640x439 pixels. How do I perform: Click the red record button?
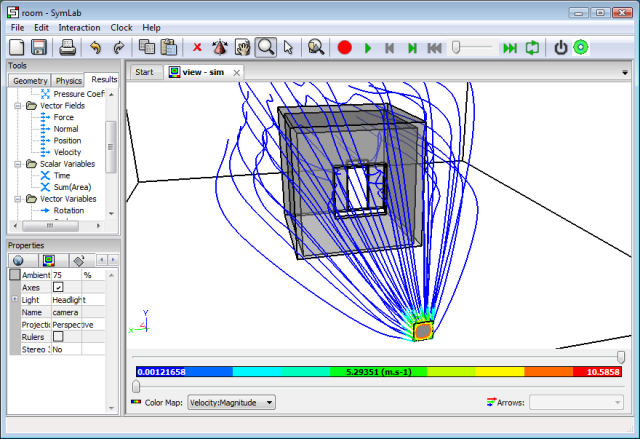344,48
